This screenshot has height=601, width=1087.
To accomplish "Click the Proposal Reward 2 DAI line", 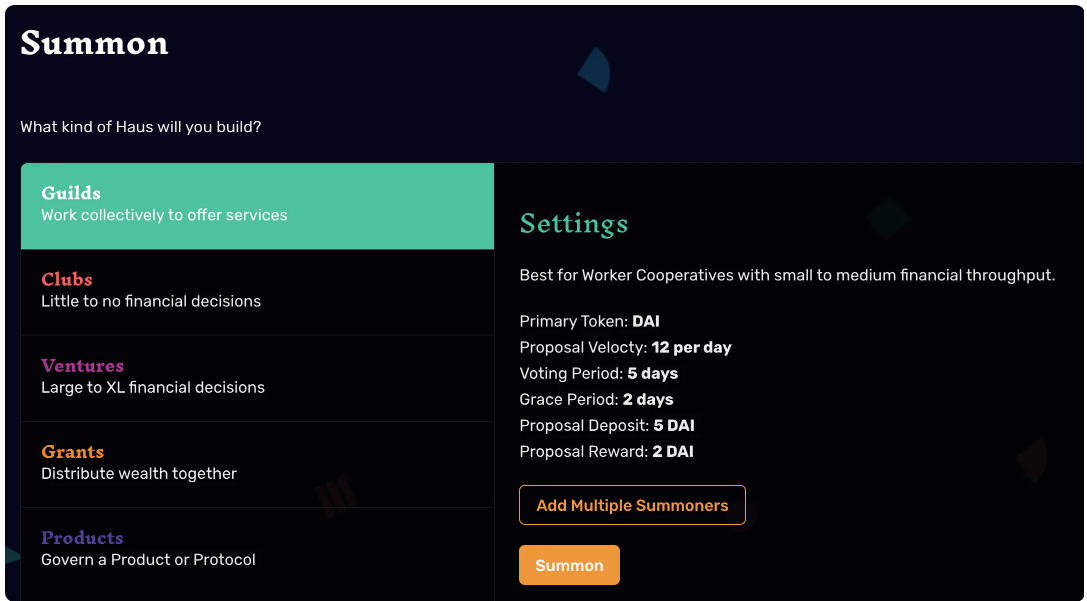I will coord(607,451).
